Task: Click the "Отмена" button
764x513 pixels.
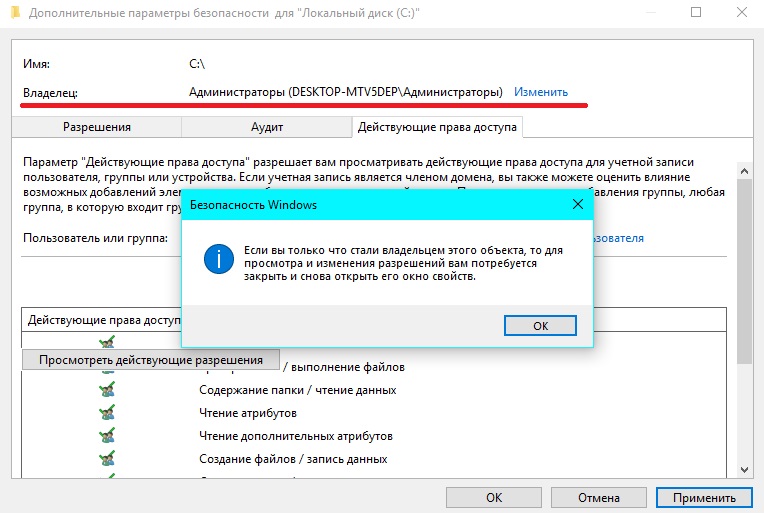Action: (598, 497)
